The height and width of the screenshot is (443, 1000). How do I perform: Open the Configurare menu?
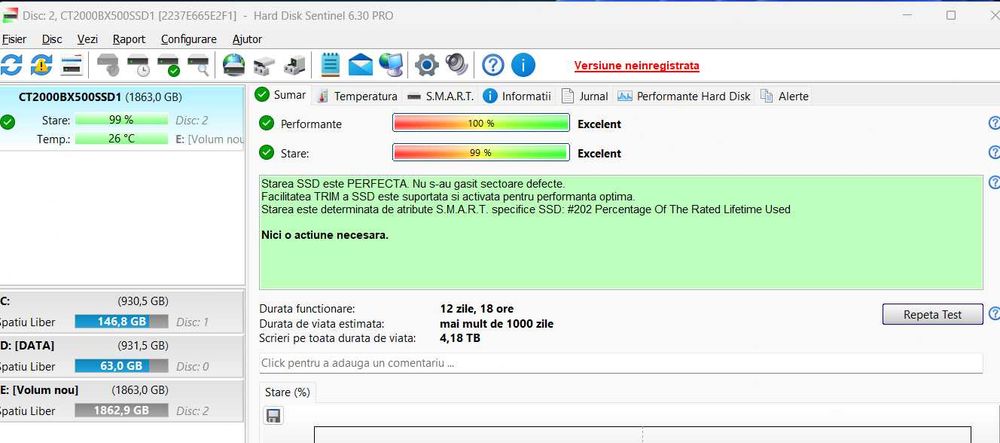tap(189, 39)
